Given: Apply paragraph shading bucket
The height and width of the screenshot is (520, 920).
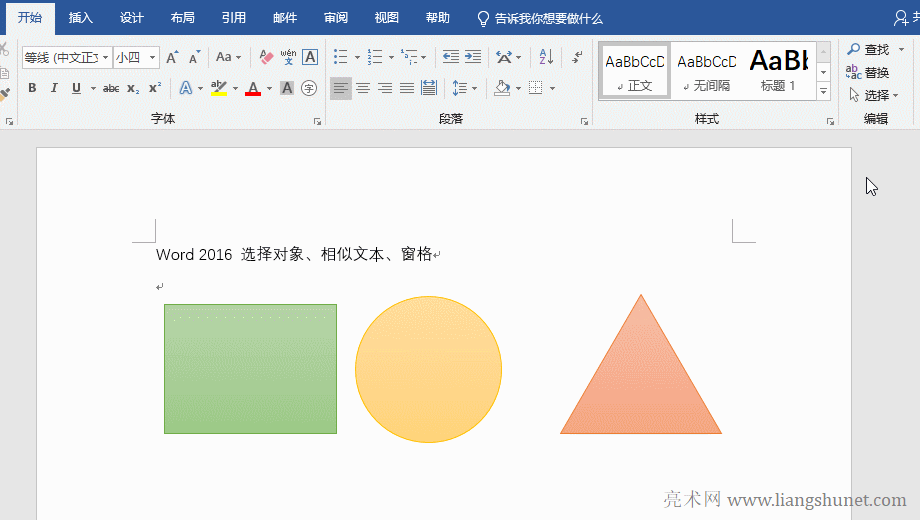Looking at the screenshot, I should (x=502, y=88).
